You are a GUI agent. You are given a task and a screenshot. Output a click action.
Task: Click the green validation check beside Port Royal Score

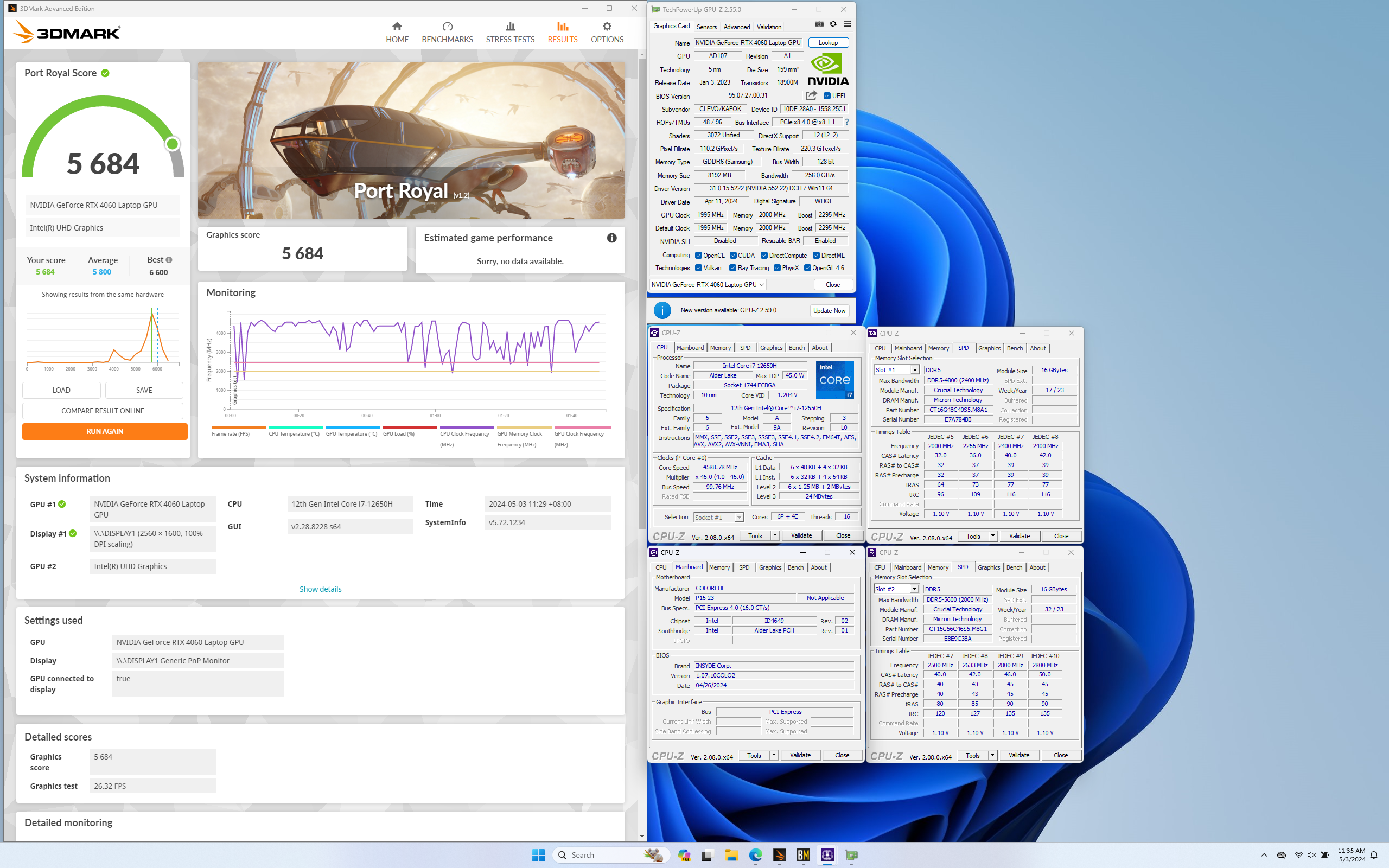click(106, 73)
